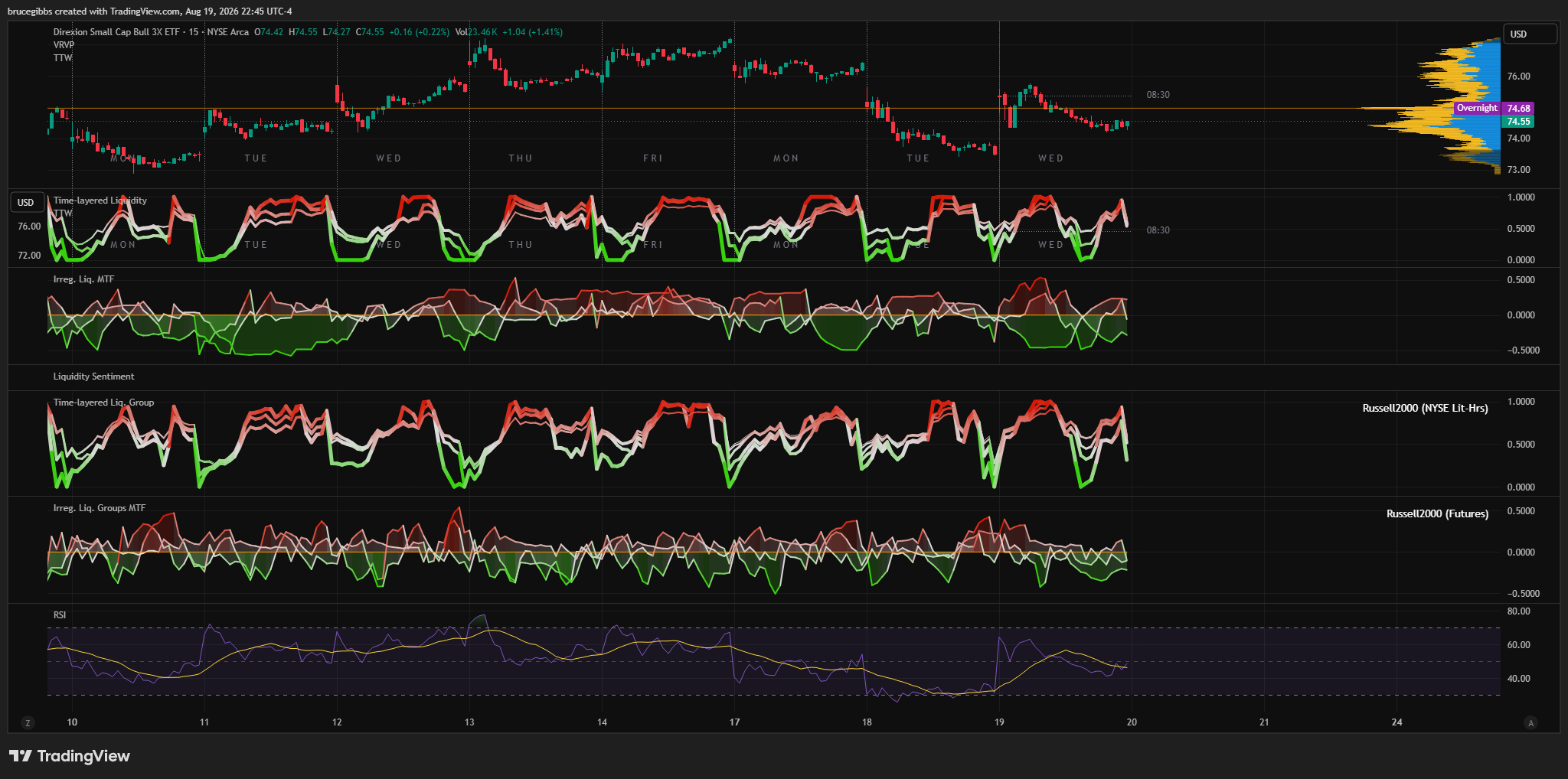Screen dimensions: 1568x779
Task: Click the Irreg. Liq. Groups MTF title
Action: [100, 508]
